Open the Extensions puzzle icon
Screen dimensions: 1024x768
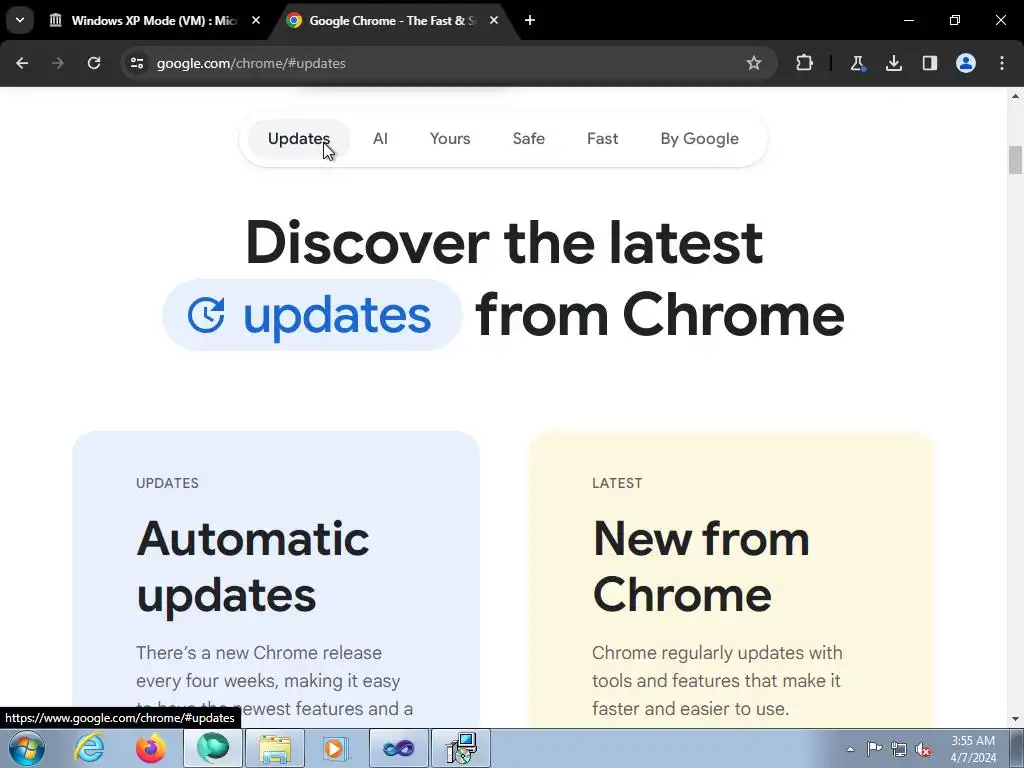805,63
